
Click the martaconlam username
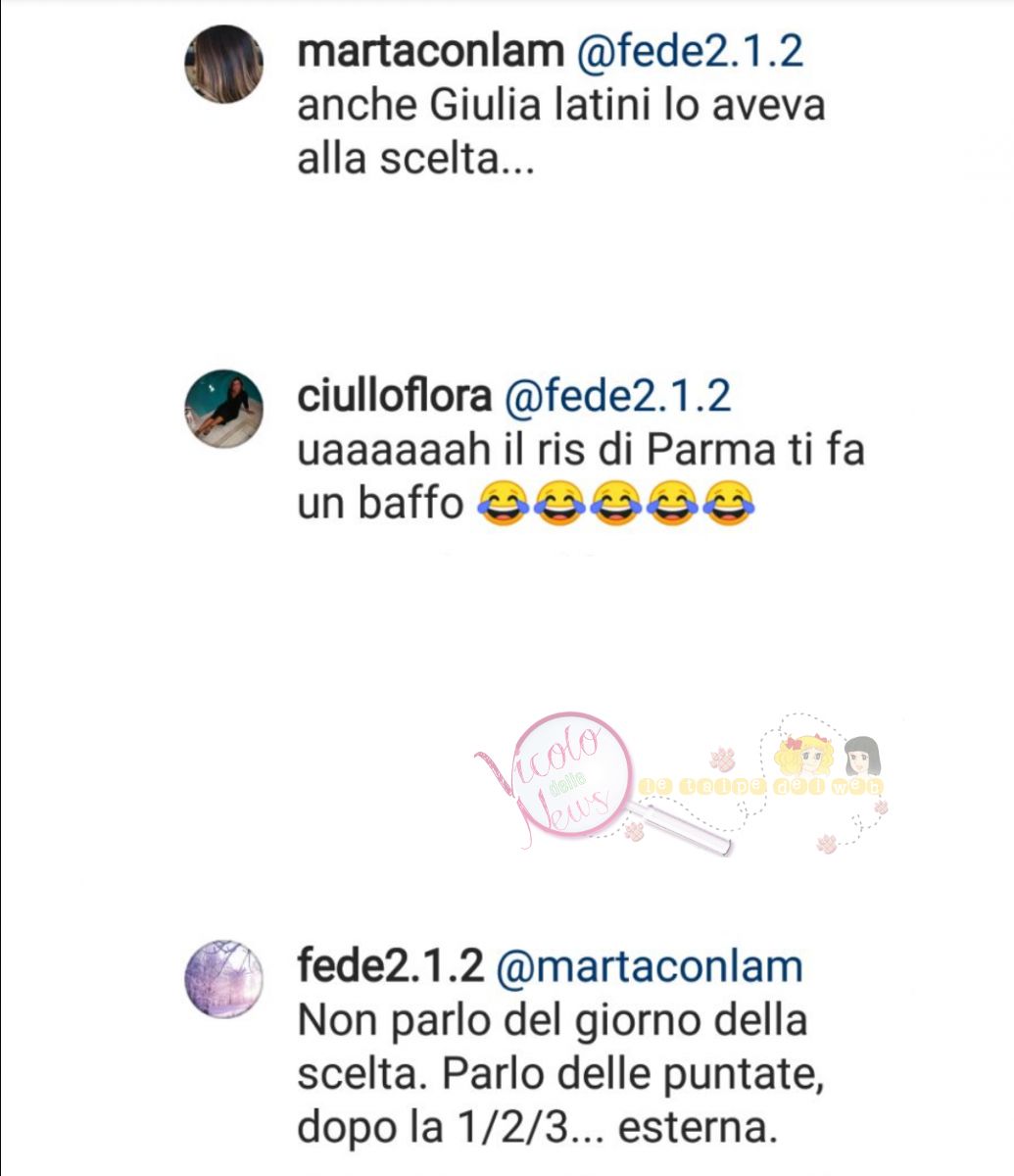click(430, 50)
